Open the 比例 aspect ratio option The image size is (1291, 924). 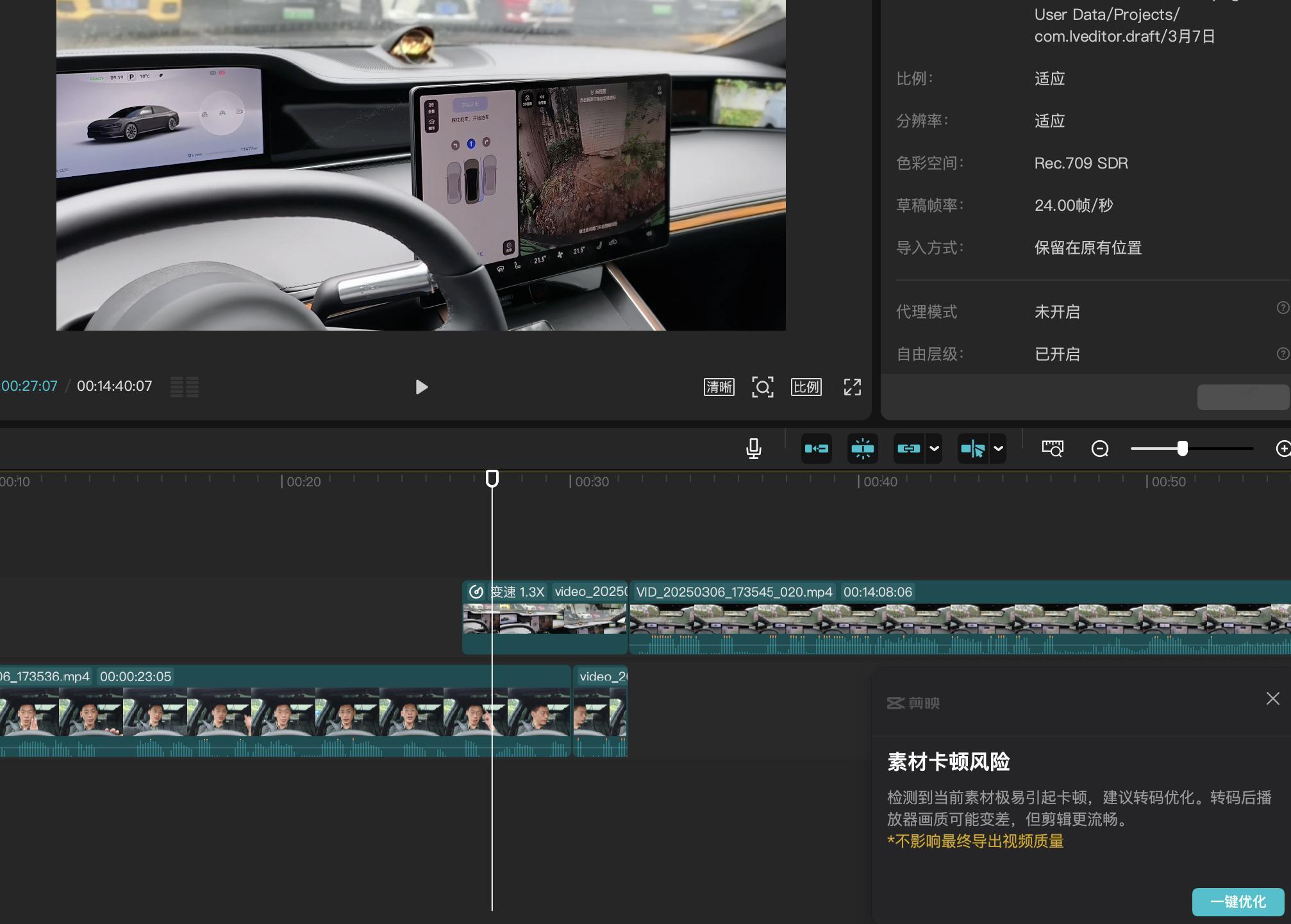point(806,387)
